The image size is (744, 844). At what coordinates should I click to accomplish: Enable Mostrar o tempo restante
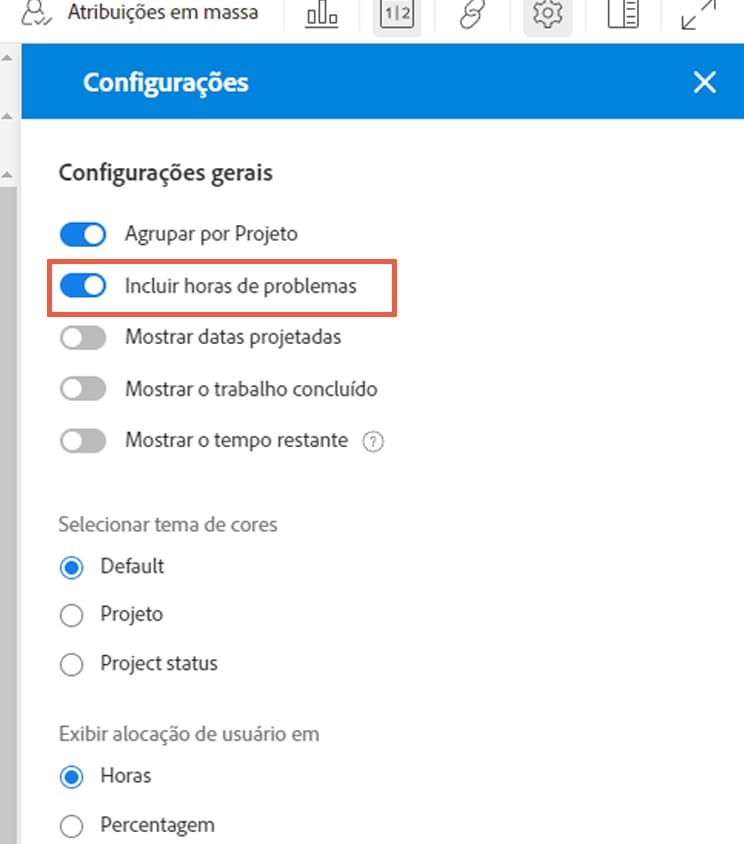click(x=82, y=440)
